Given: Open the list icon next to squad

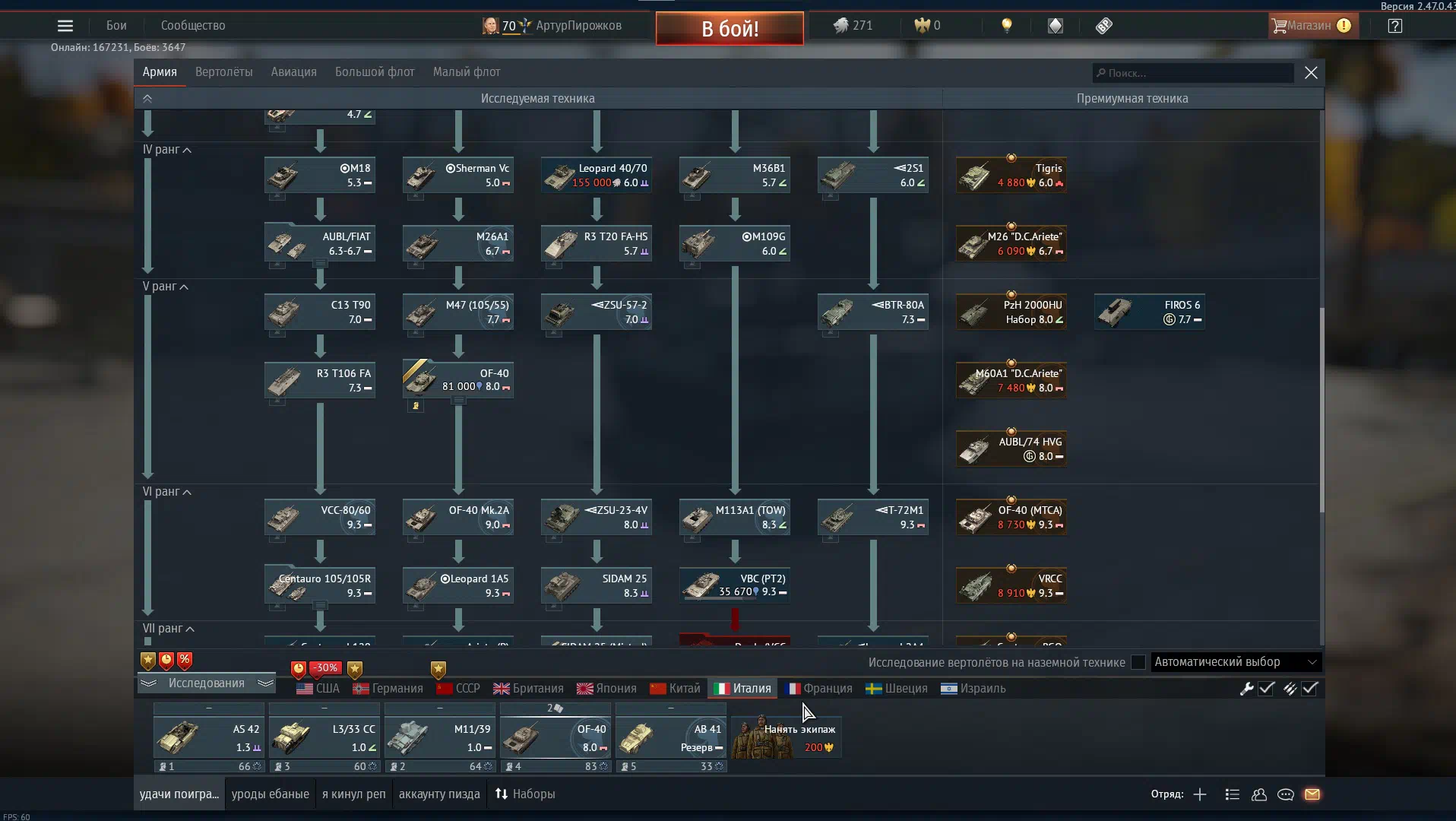Looking at the screenshot, I should 1233,794.
